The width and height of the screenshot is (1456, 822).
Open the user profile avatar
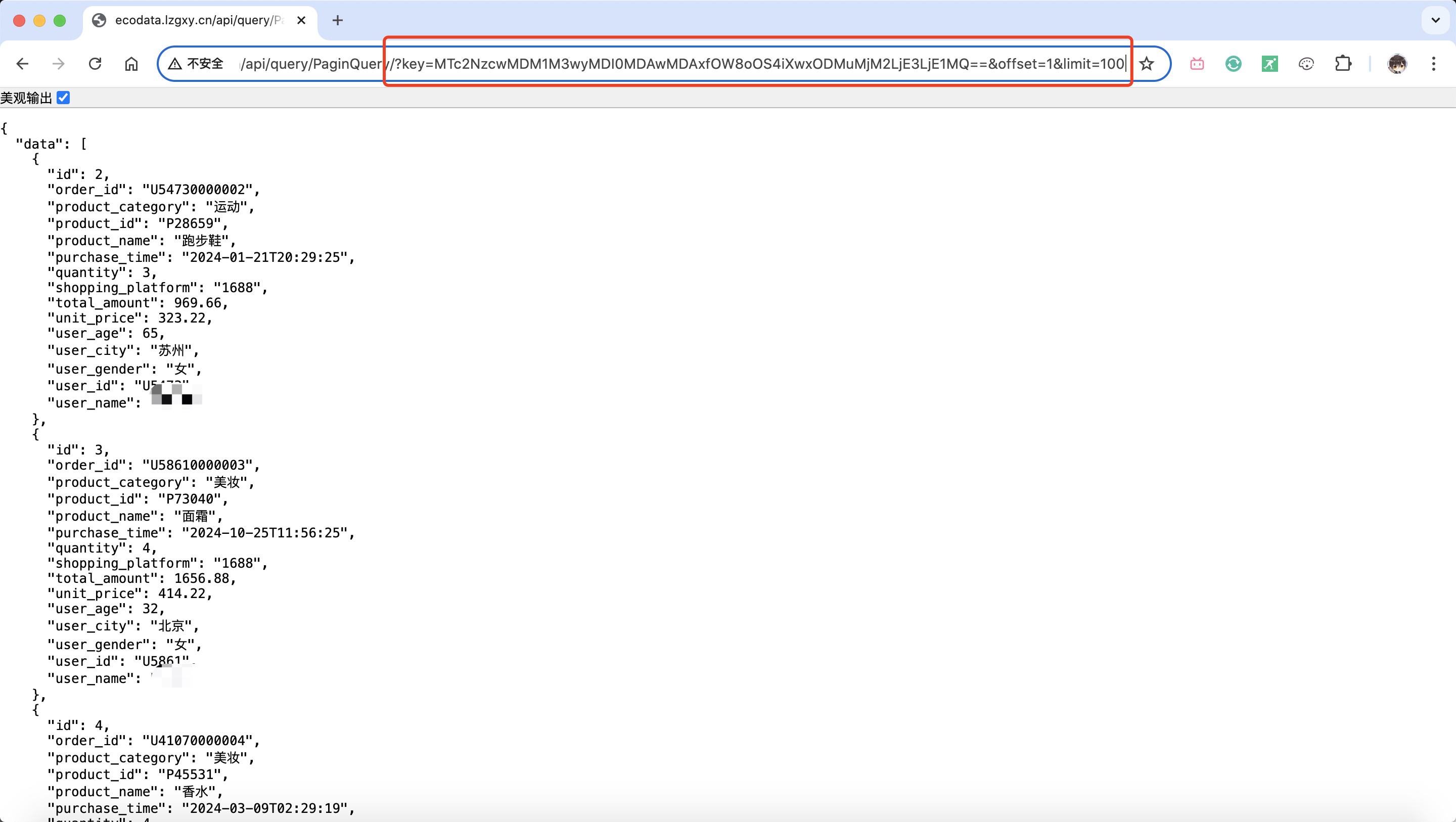[x=1397, y=64]
